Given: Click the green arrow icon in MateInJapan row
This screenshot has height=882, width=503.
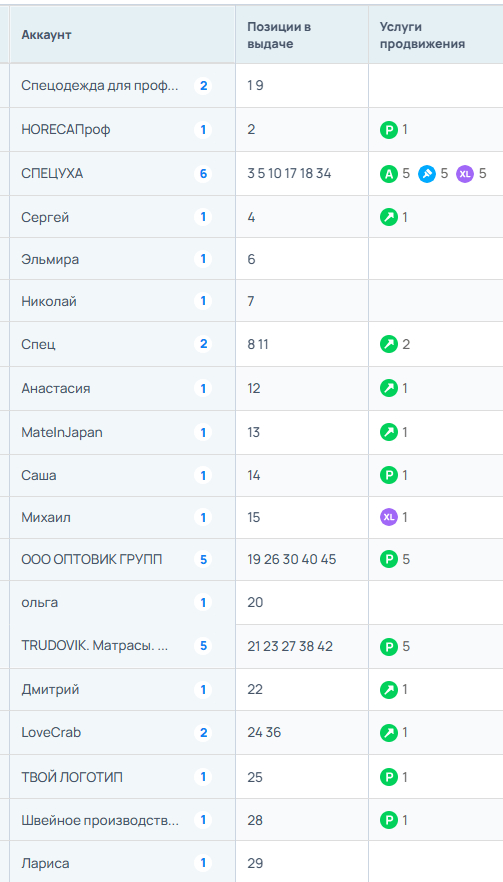Looking at the screenshot, I should [389, 433].
